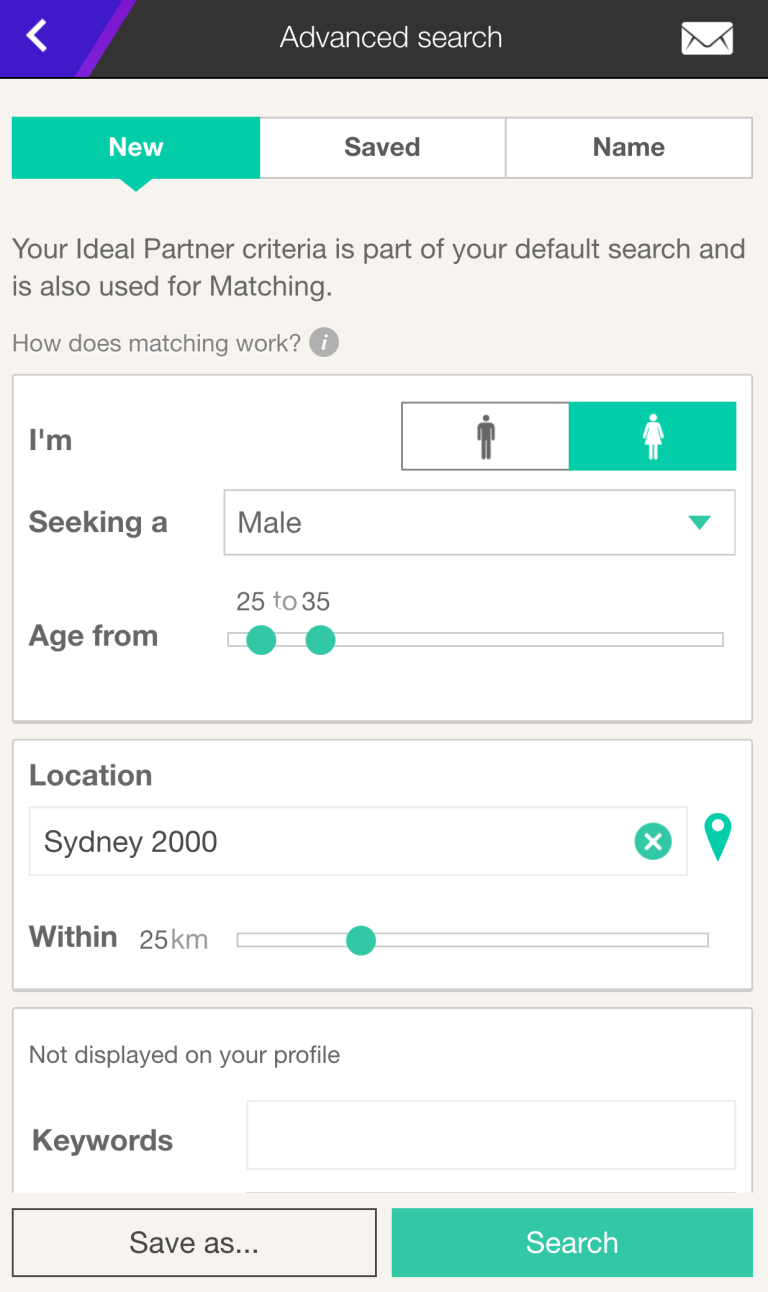Click the dropdown arrow on Seeking a field
This screenshot has width=768, height=1292.
click(x=699, y=522)
